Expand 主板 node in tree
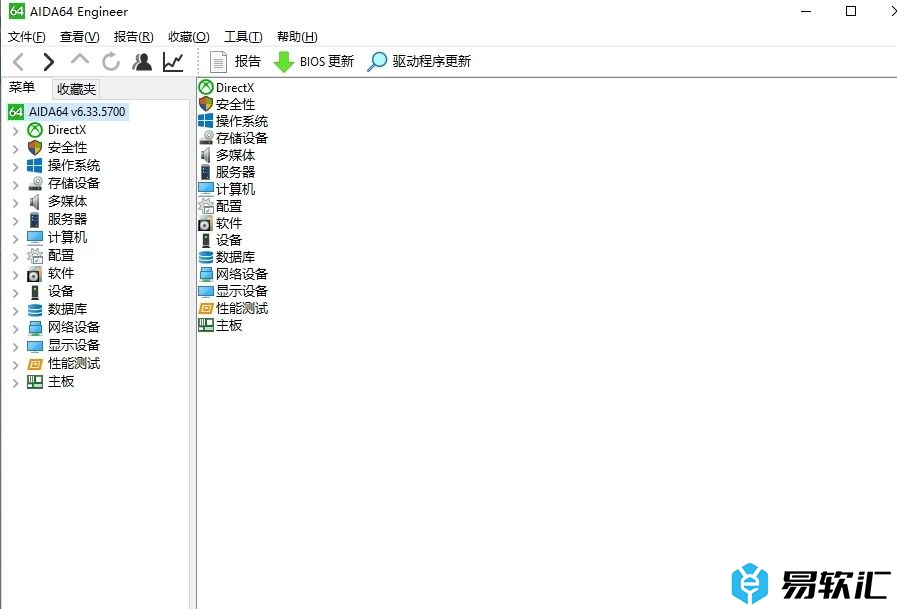Screen dimensions: 897x609 click(15, 383)
